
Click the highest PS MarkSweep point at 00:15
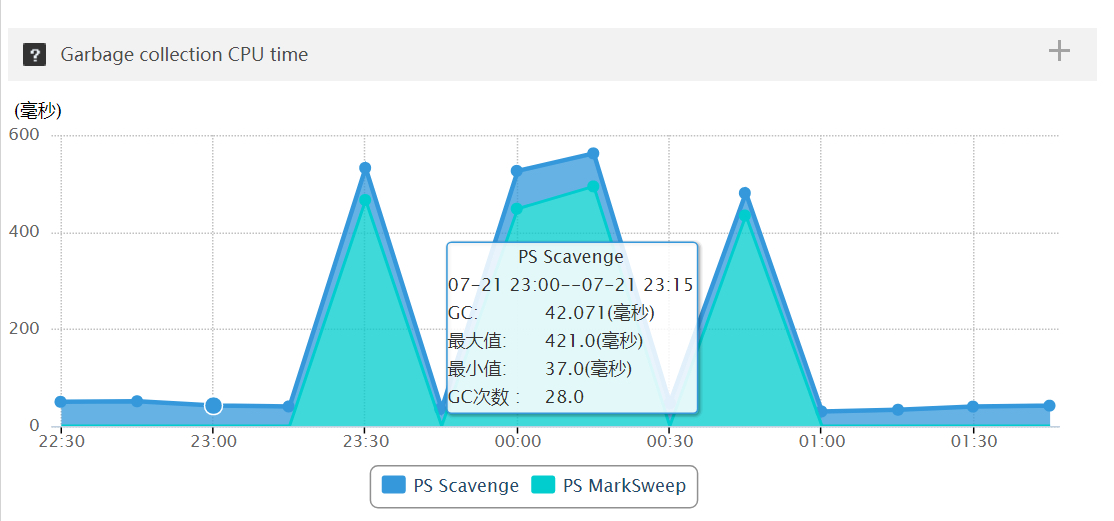tap(593, 186)
